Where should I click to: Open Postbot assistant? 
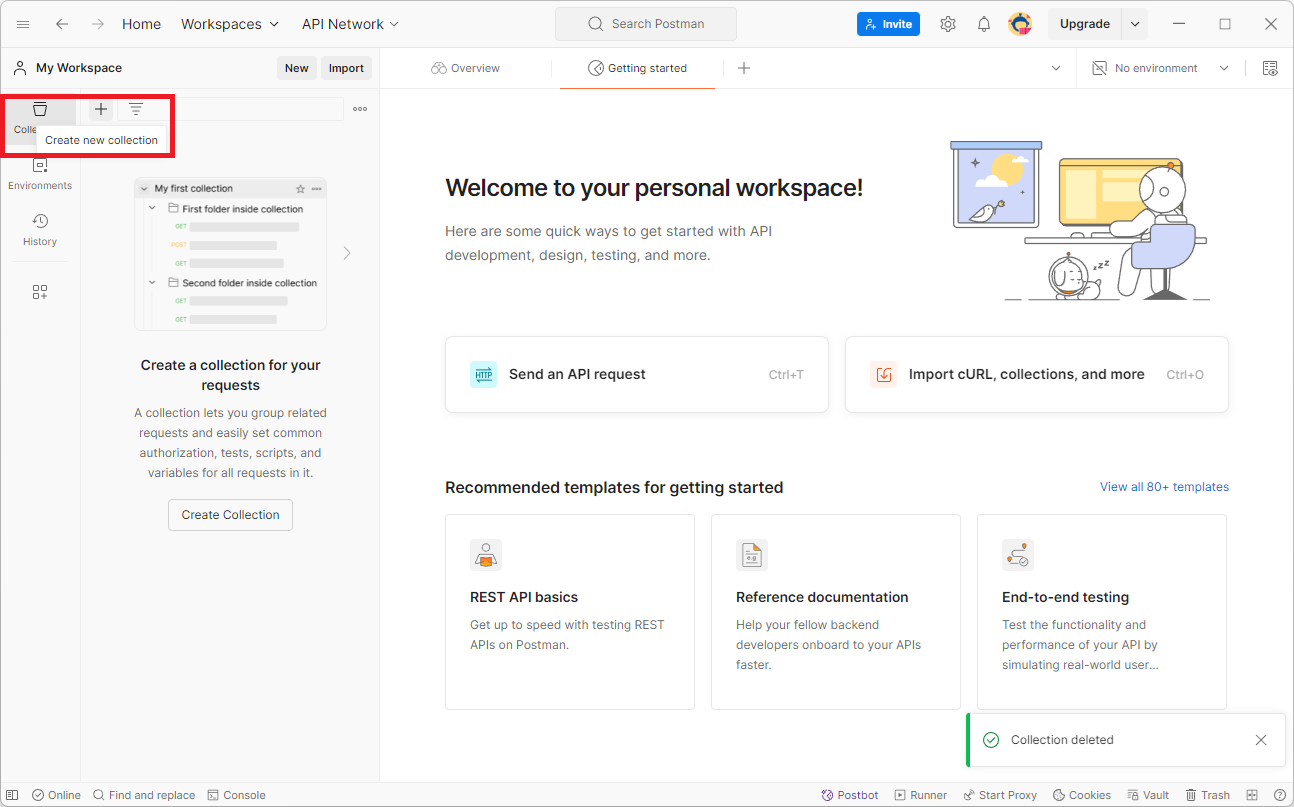[850, 795]
